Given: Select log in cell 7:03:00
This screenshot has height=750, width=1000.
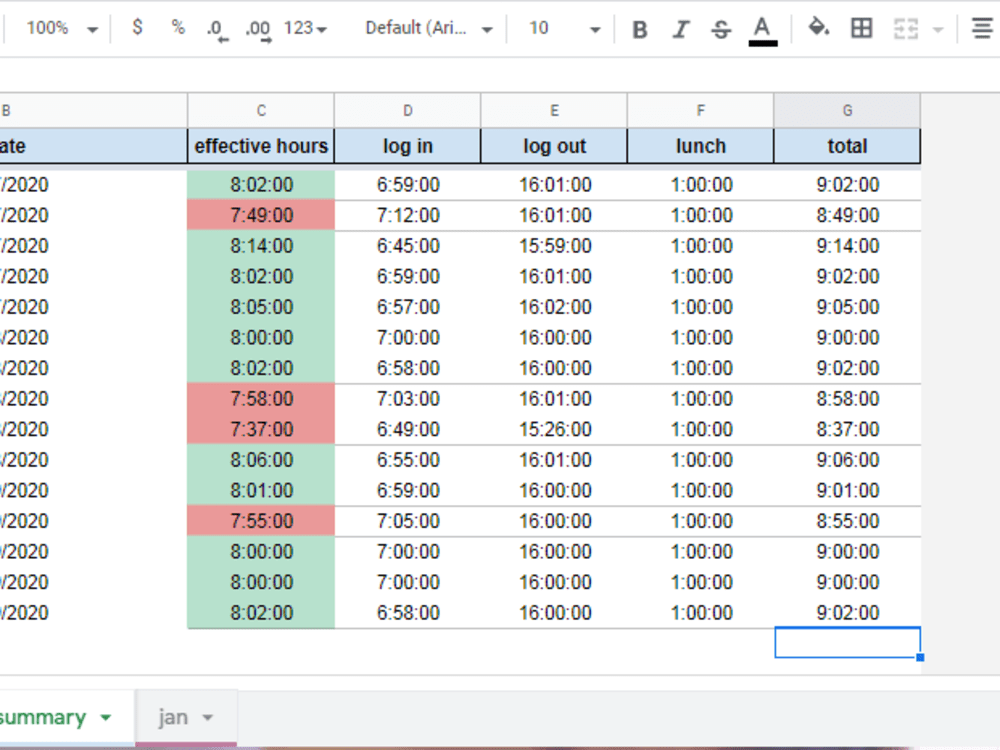Looking at the screenshot, I should (408, 399).
